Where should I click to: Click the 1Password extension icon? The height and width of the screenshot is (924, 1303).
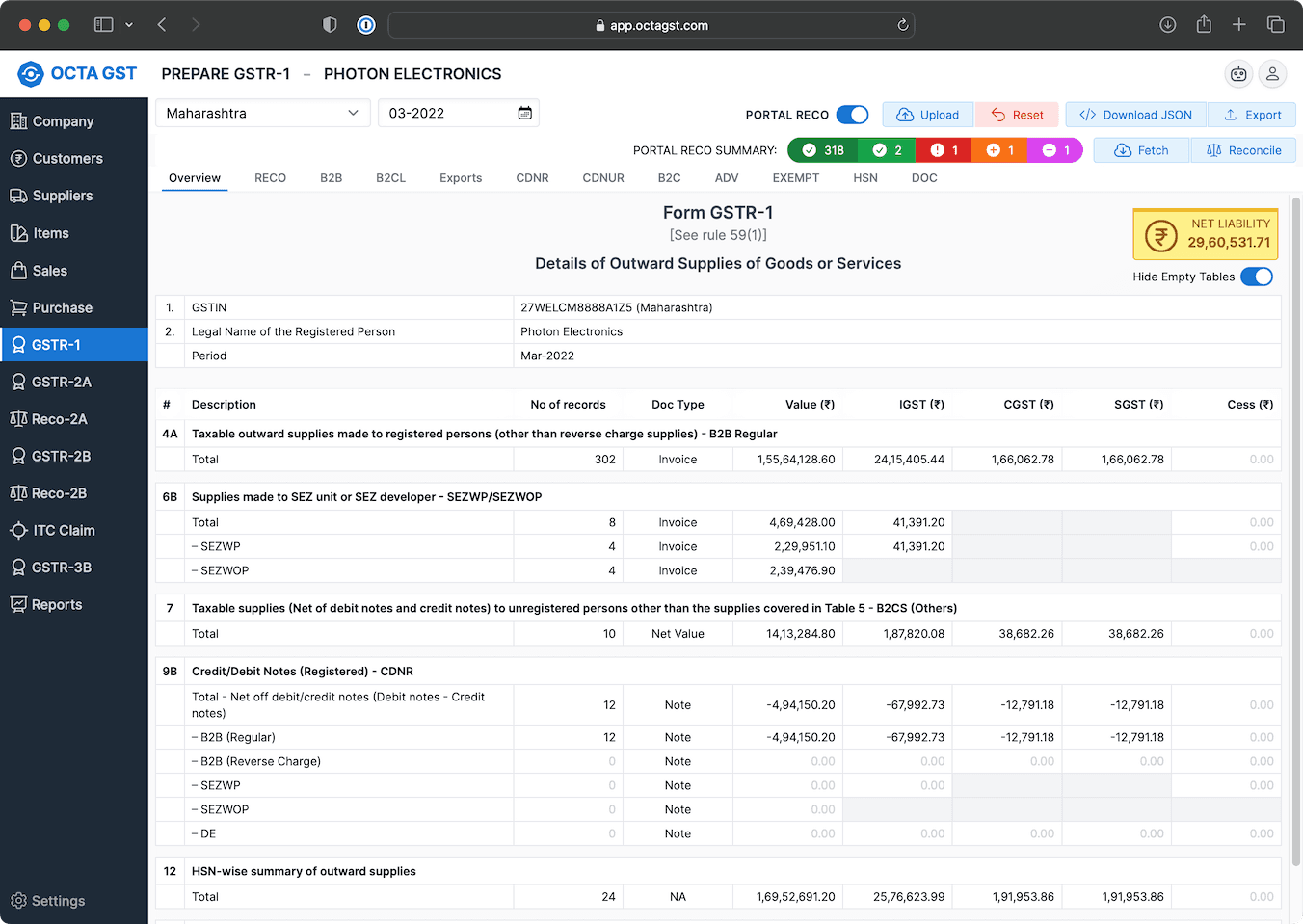pos(366,25)
